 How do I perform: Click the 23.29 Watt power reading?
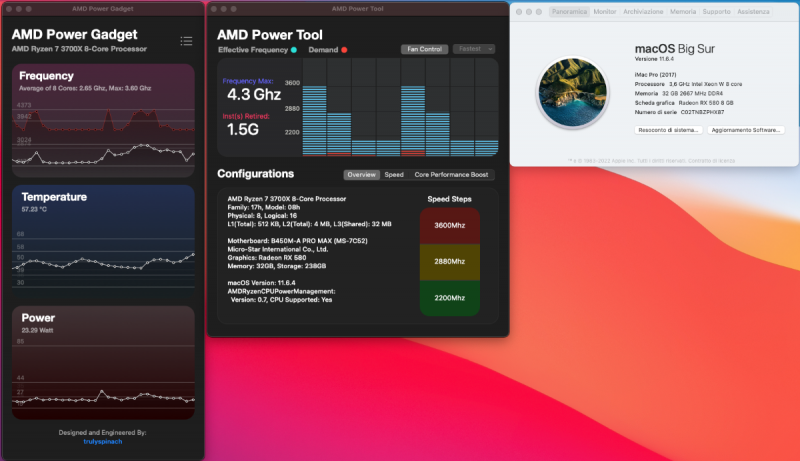pyautogui.click(x=37, y=330)
